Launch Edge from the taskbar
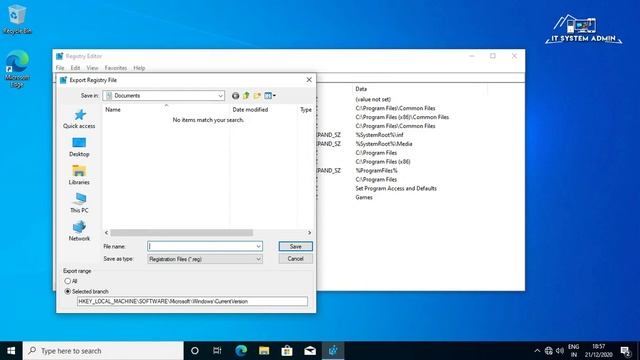Image resolution: width=640 pixels, height=360 pixels. click(x=241, y=351)
